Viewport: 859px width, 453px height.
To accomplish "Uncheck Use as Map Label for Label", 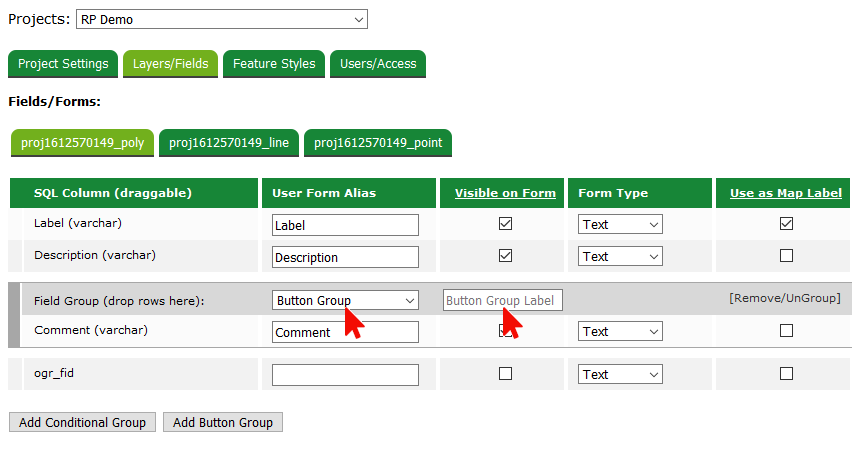I will [786, 224].
